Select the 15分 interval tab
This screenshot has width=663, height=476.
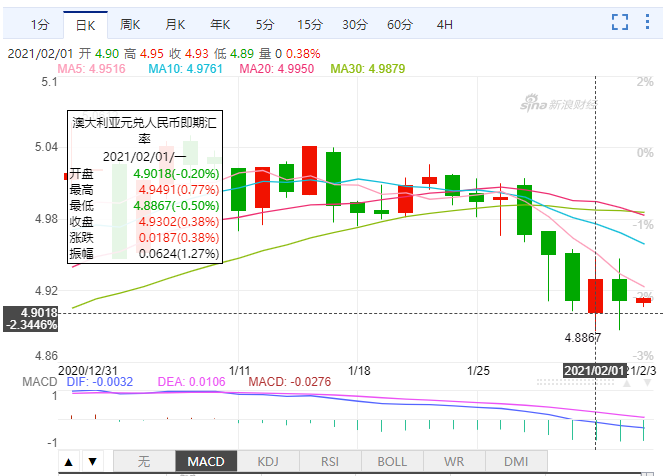[310, 25]
